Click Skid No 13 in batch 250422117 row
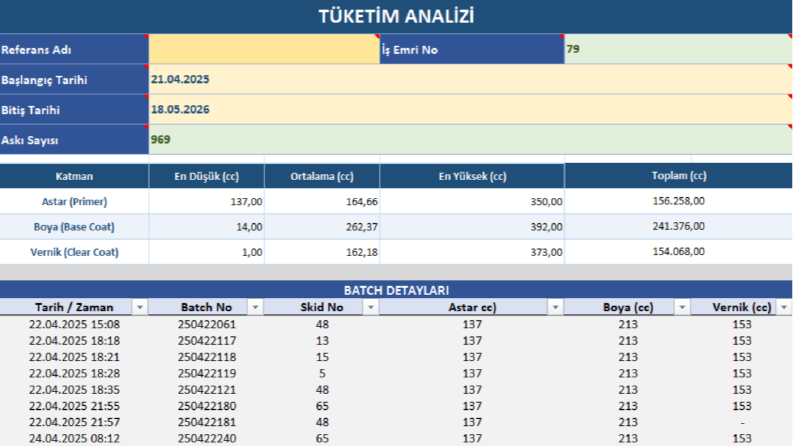This screenshot has height=446, width=793. [x=322, y=340]
